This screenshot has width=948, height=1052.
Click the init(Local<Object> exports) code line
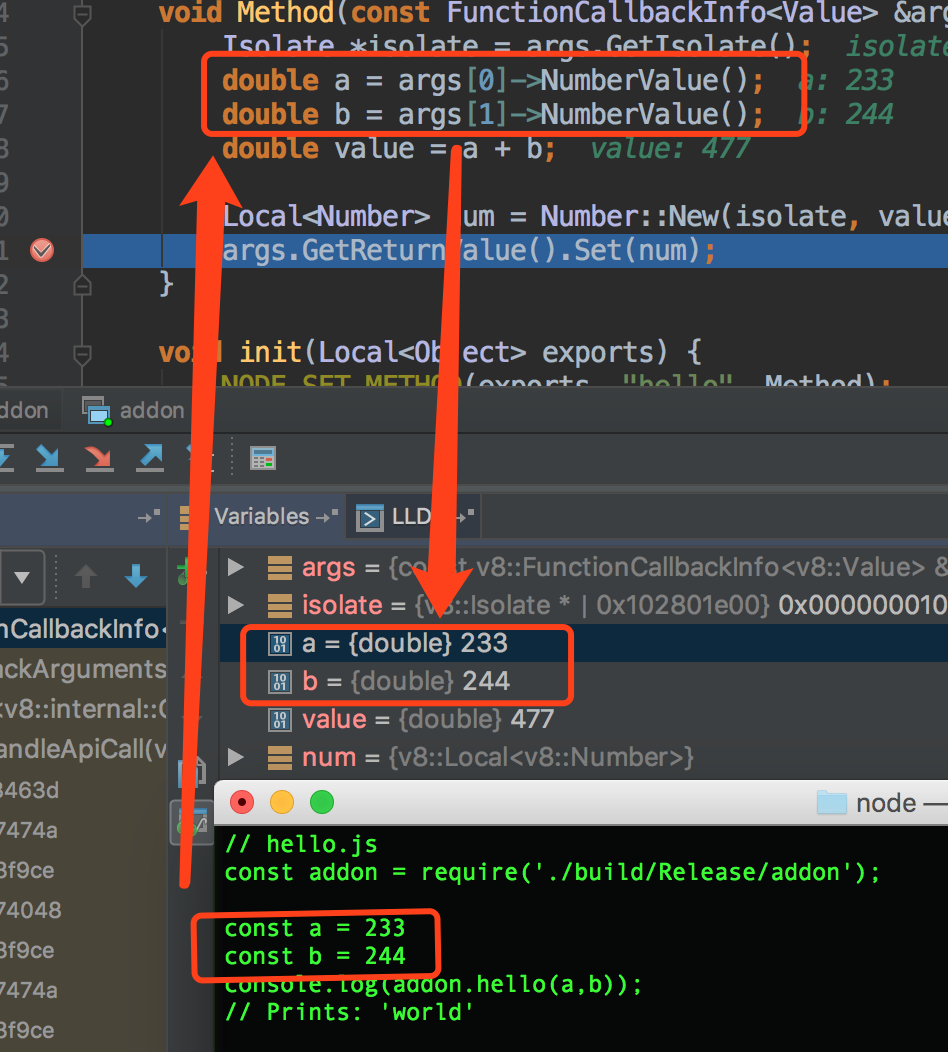point(429,352)
